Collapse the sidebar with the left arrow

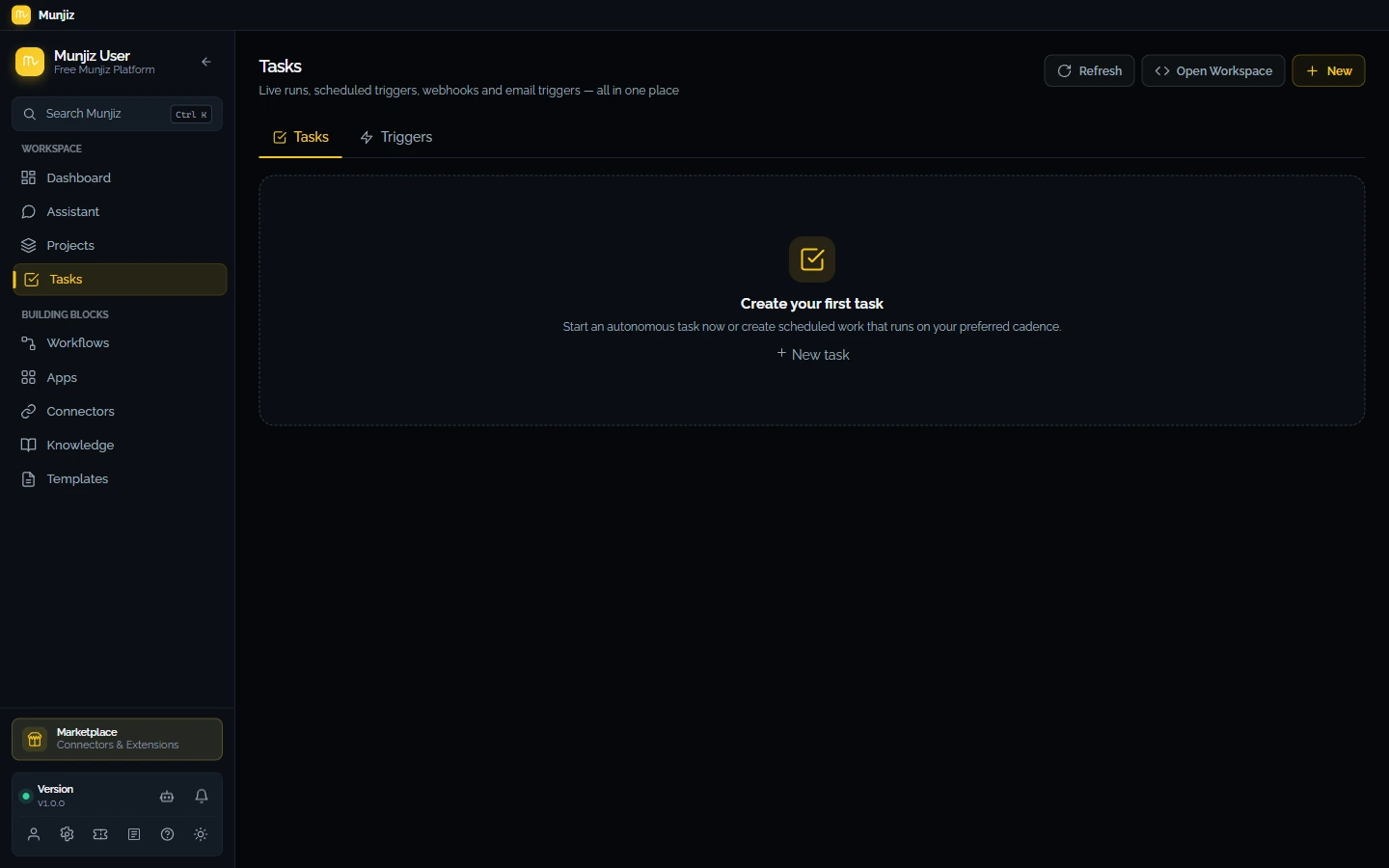tap(206, 62)
